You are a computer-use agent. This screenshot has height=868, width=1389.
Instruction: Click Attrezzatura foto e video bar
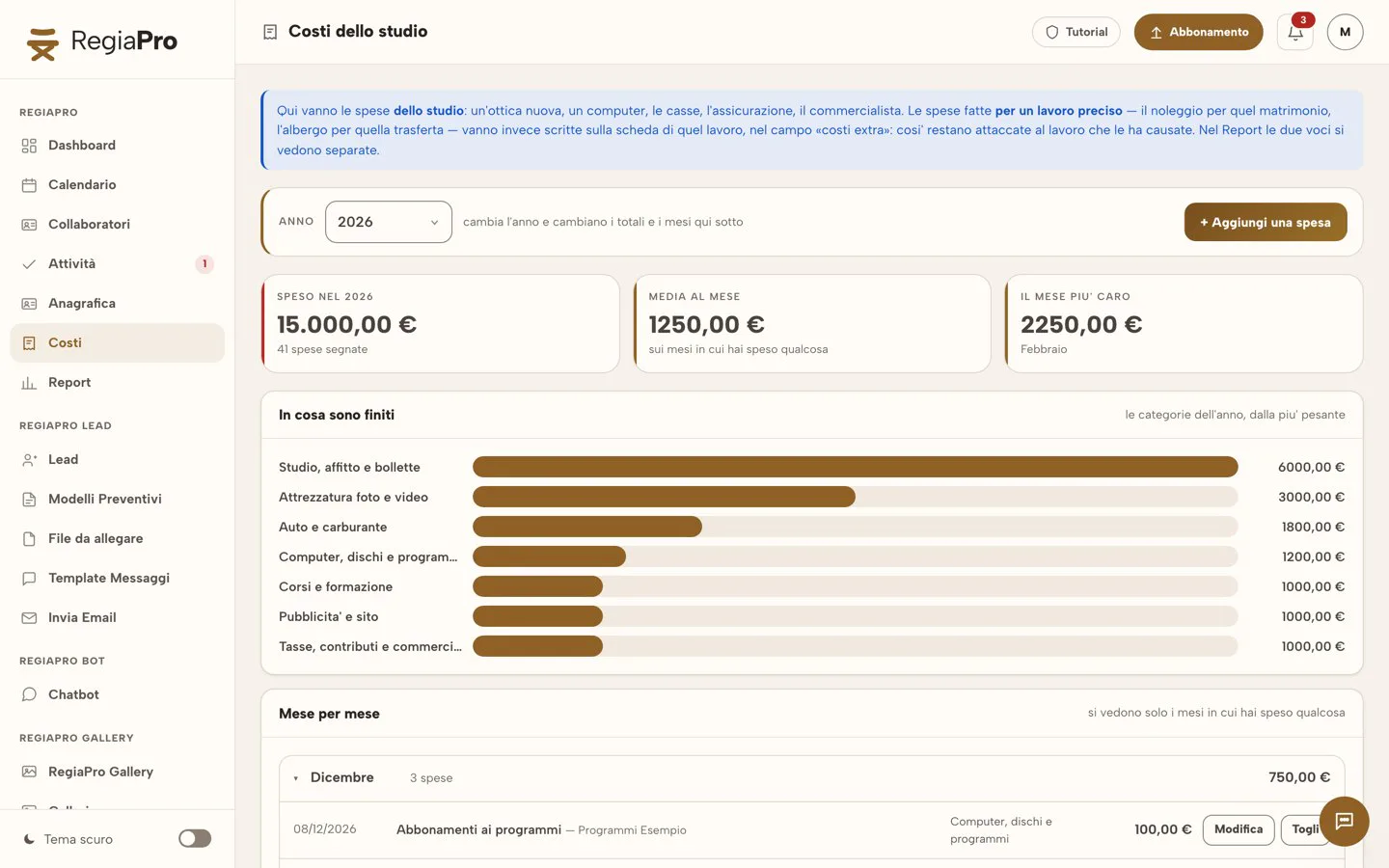(x=664, y=497)
